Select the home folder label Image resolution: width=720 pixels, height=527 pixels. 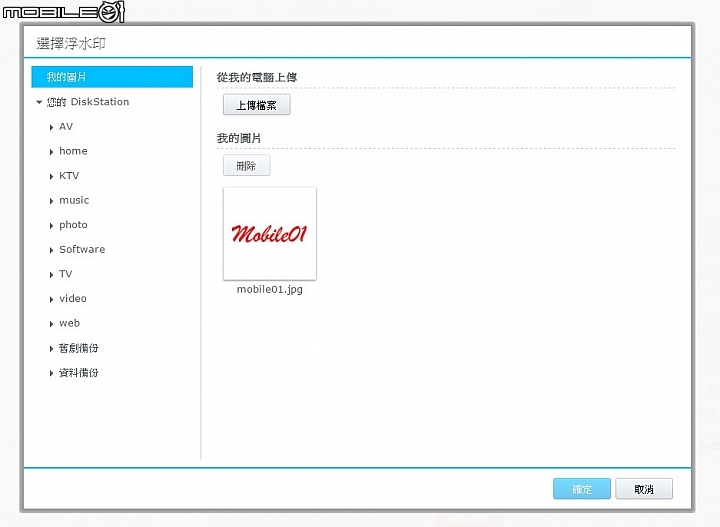click(x=73, y=151)
